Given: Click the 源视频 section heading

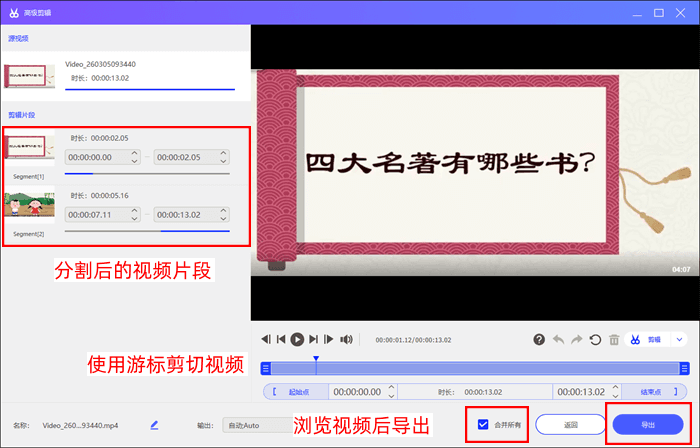Looking at the screenshot, I should pos(18,39).
